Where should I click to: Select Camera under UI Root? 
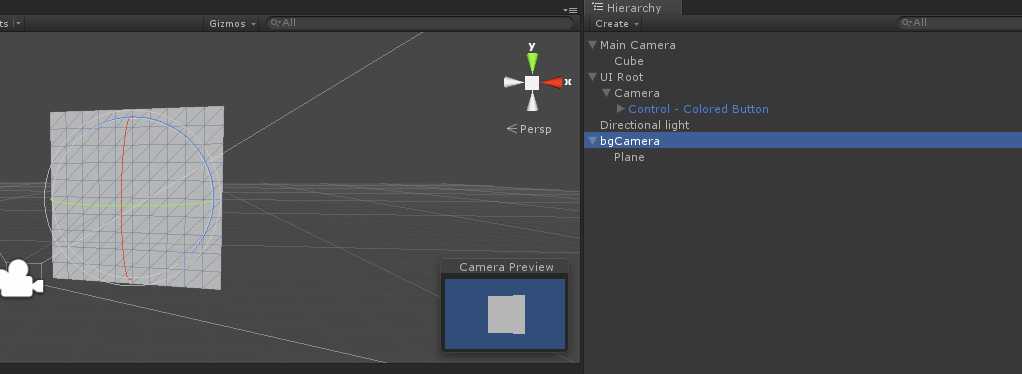(x=637, y=93)
